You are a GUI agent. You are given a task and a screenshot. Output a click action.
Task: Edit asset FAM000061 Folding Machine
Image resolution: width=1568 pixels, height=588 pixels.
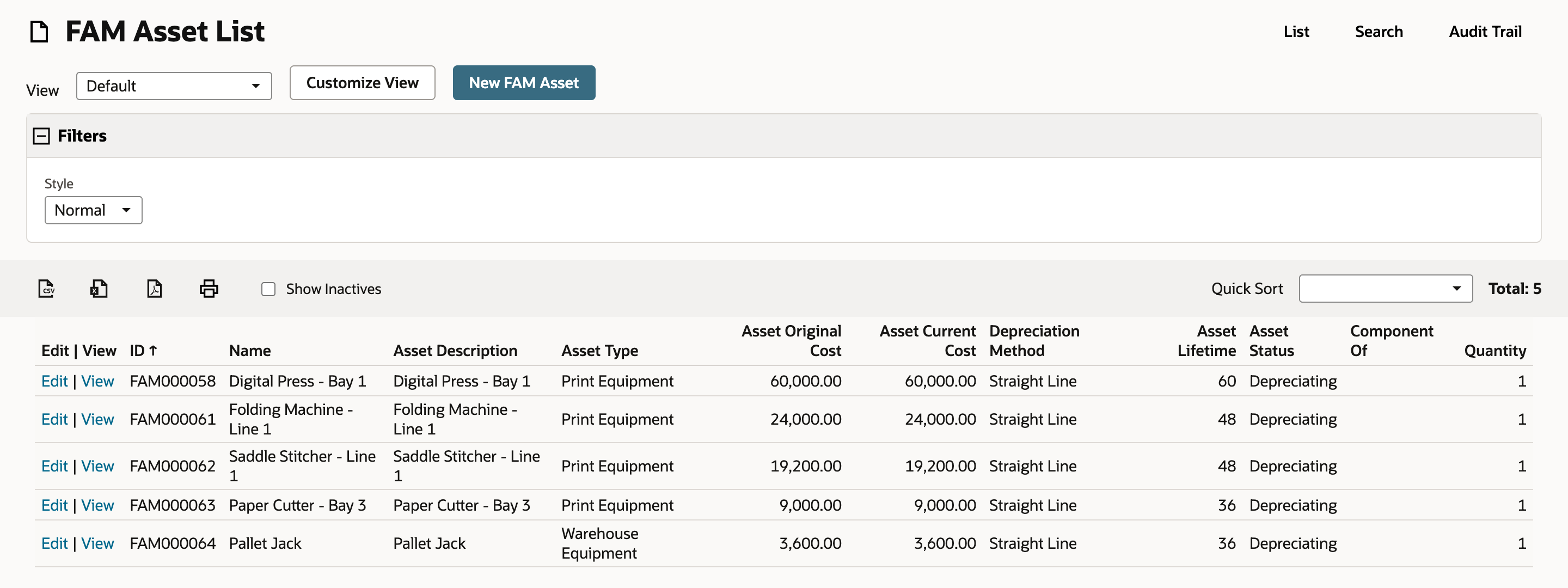[x=54, y=419]
